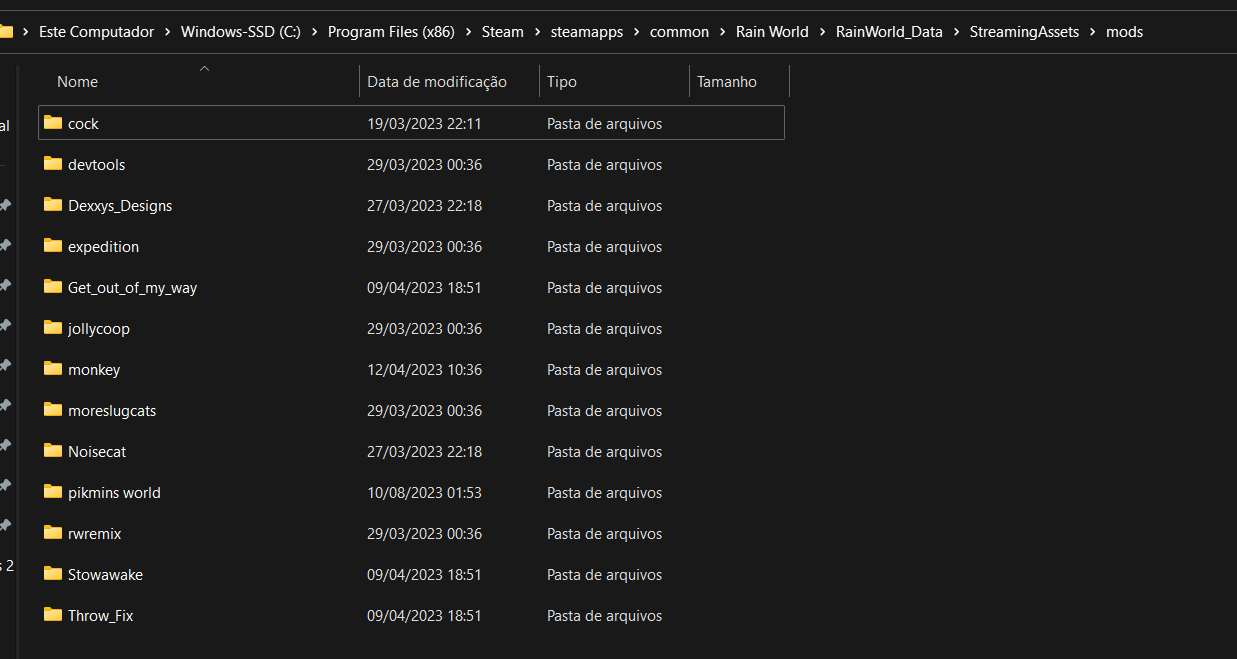Go to StreamingAssets in the breadcrumb
The width and height of the screenshot is (1237, 659).
[1024, 32]
